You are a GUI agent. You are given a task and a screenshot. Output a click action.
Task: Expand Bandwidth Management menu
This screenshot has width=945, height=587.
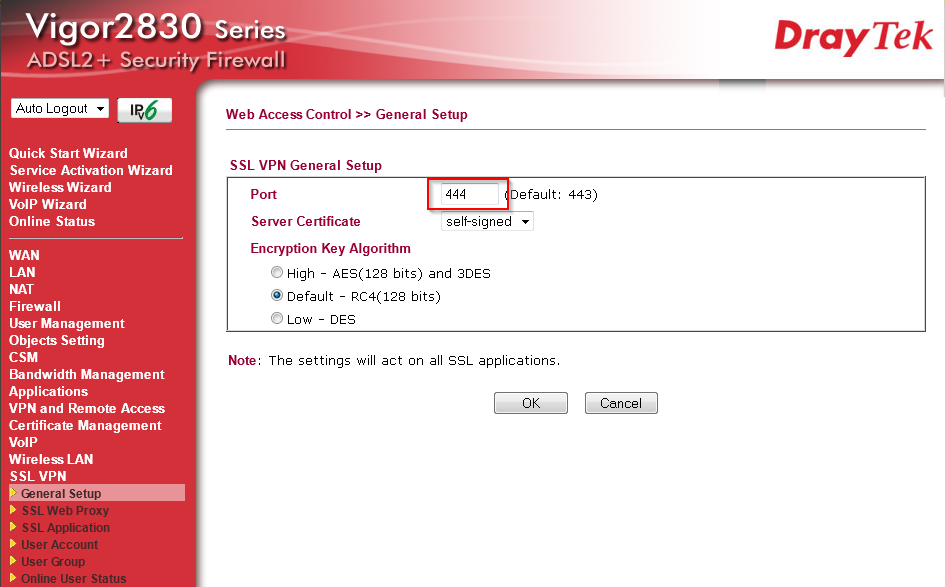point(87,374)
